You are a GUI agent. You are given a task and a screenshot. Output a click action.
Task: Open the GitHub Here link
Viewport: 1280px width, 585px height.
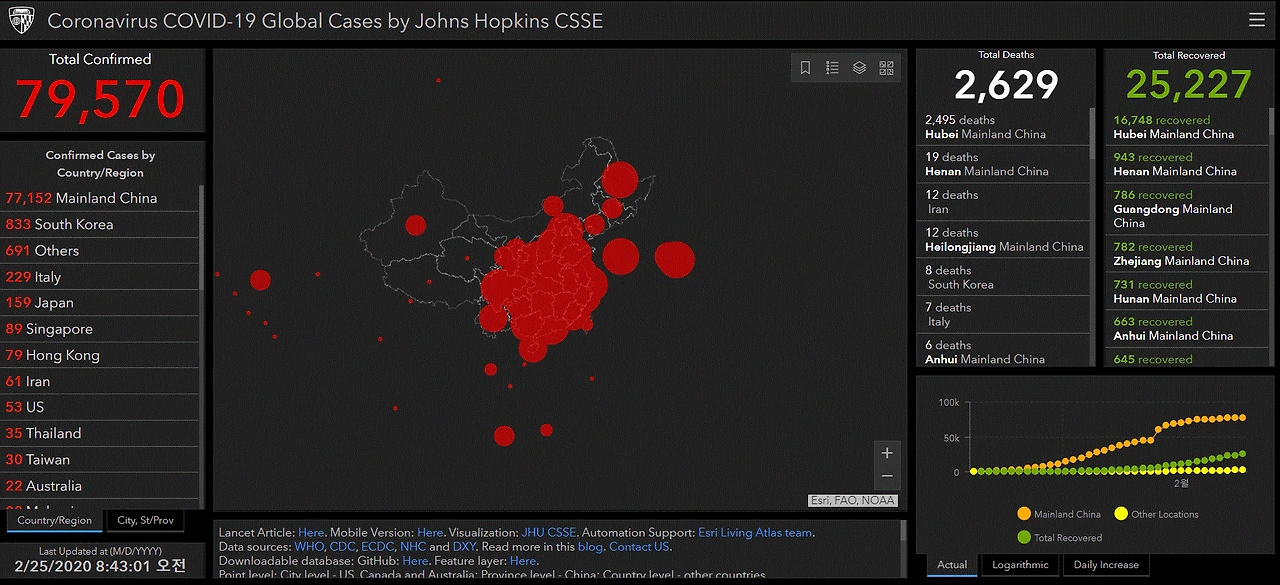415,561
